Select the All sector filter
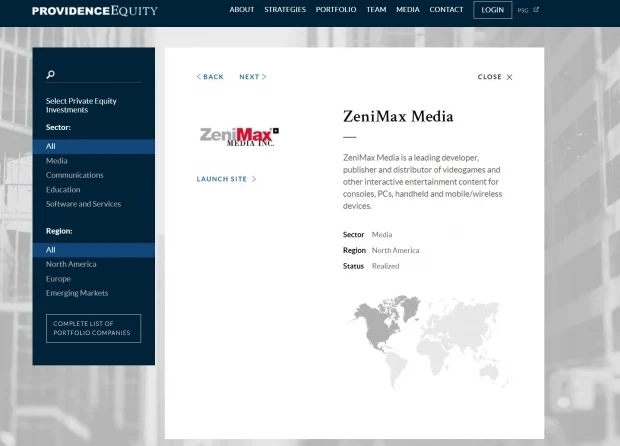The height and width of the screenshot is (446, 620). [94, 146]
